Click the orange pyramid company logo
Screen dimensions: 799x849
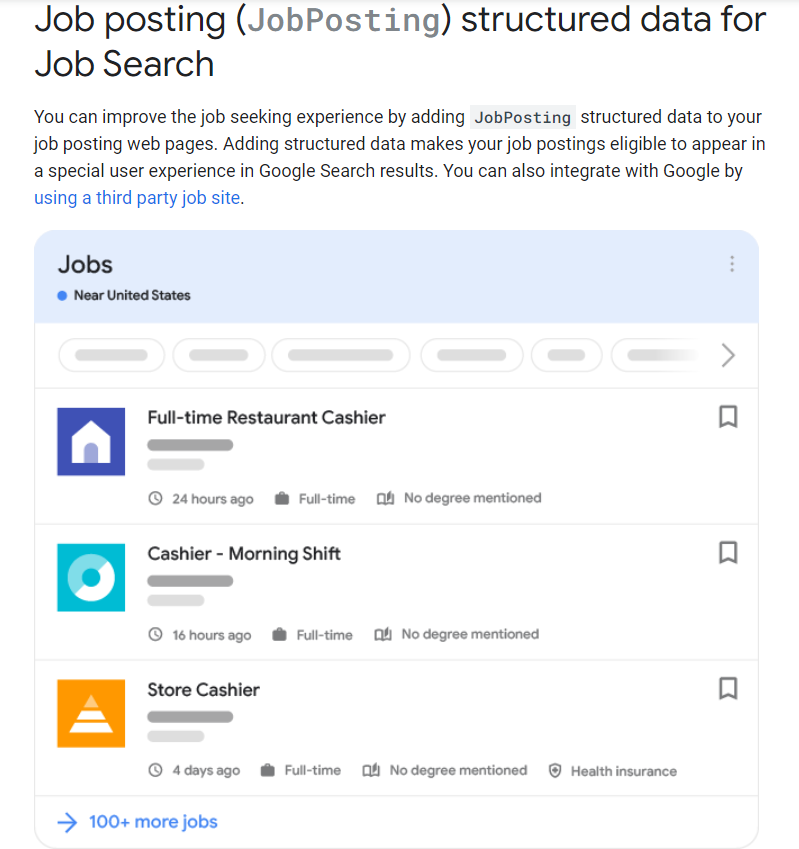(91, 714)
